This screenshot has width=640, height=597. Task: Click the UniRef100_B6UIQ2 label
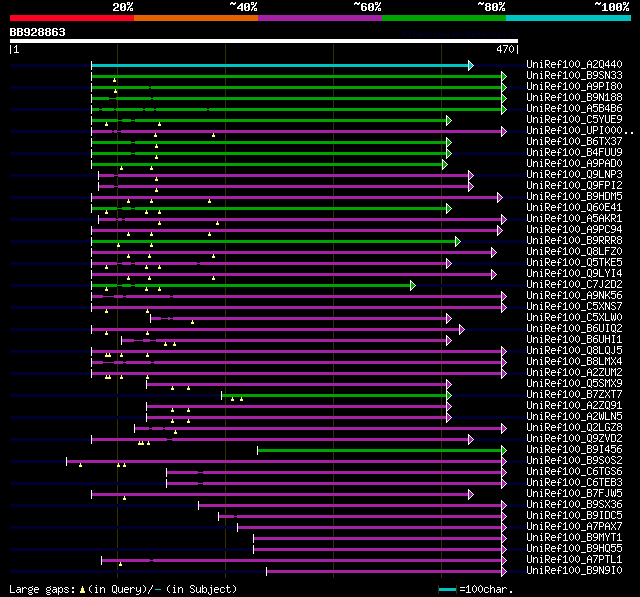point(574,329)
